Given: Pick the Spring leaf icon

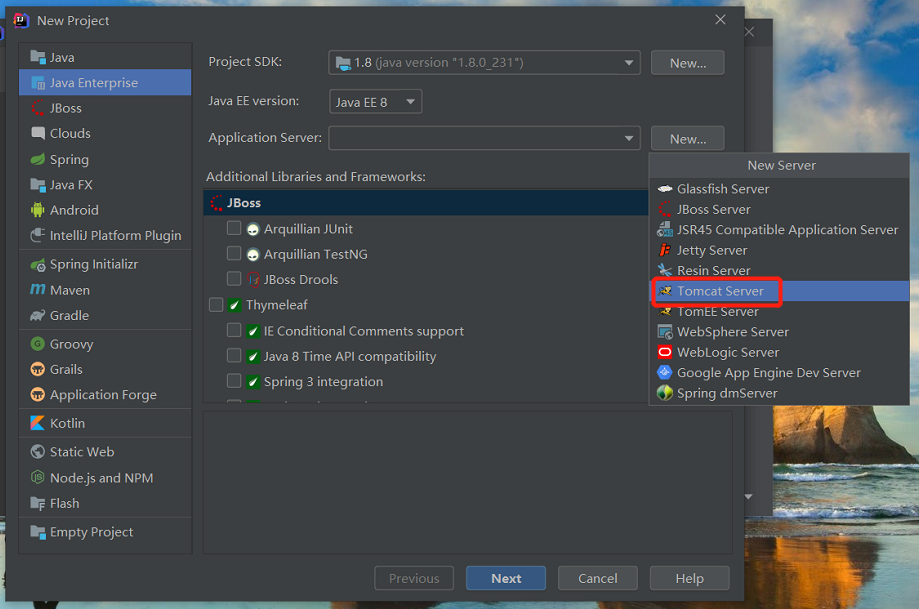Looking at the screenshot, I should (38, 159).
